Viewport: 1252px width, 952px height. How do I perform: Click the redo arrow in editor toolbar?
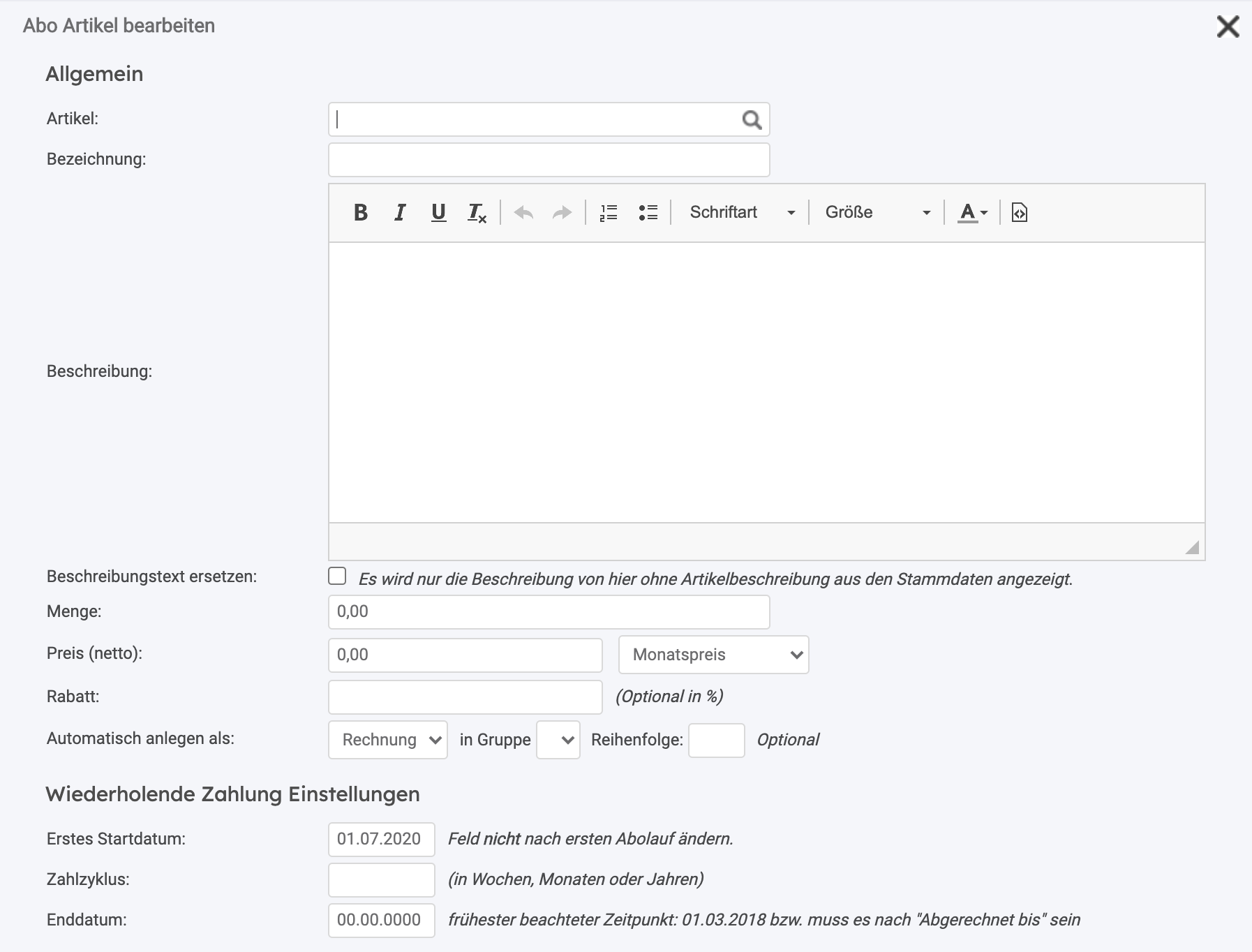[x=562, y=212]
